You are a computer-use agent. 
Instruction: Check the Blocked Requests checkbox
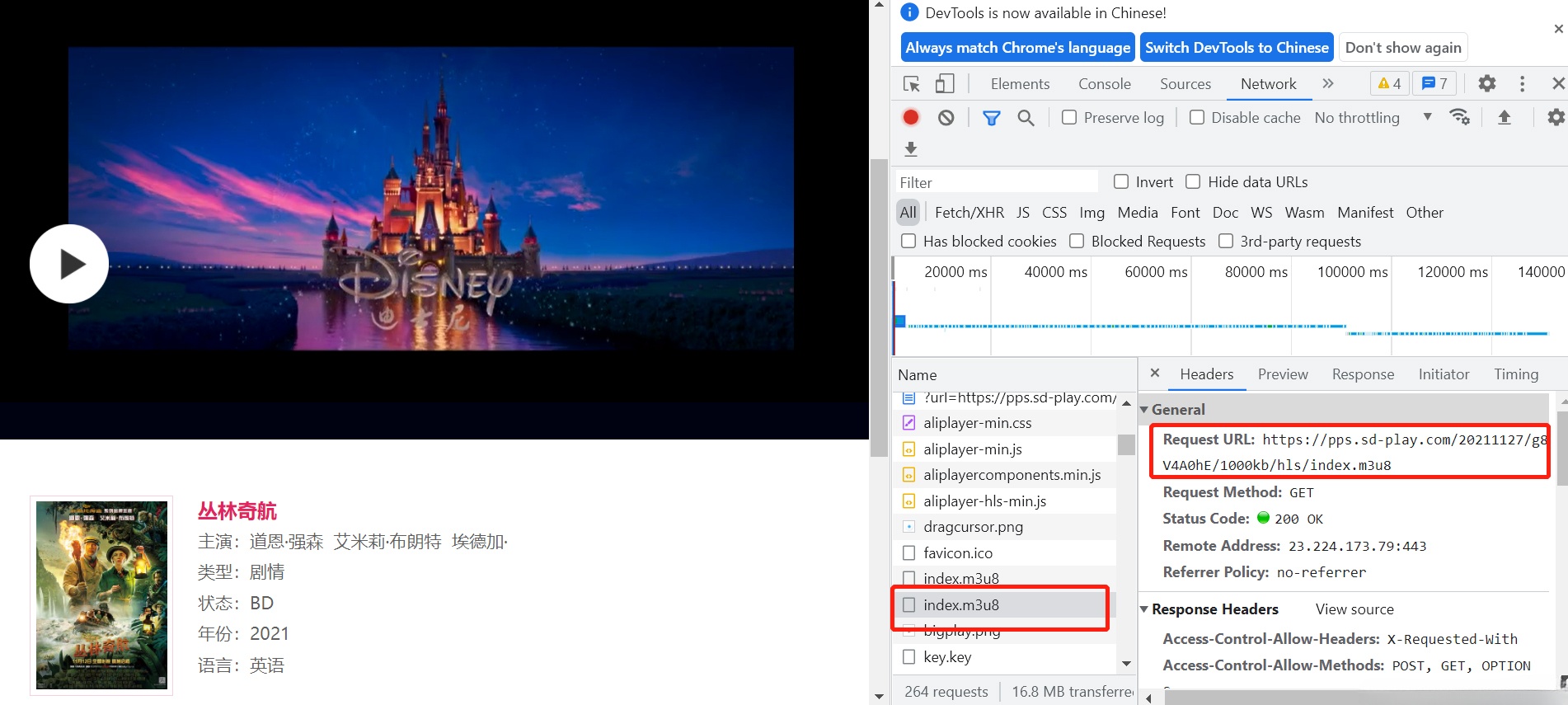pyautogui.click(x=1077, y=242)
